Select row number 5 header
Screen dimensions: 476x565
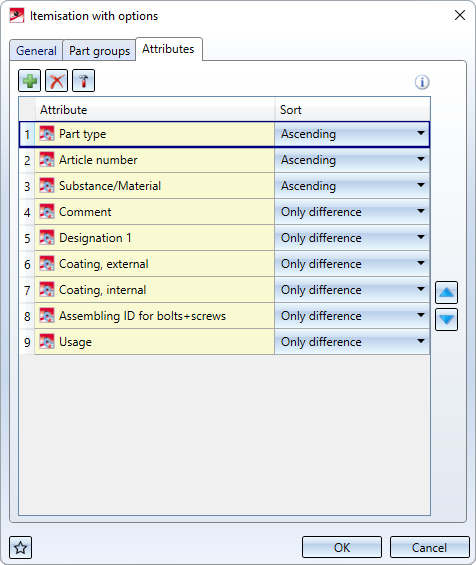tap(27, 238)
